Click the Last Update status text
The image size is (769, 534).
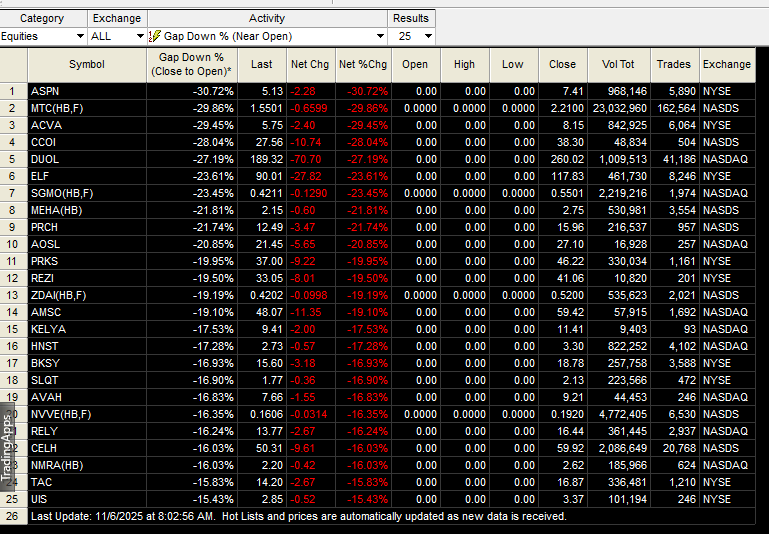299,516
